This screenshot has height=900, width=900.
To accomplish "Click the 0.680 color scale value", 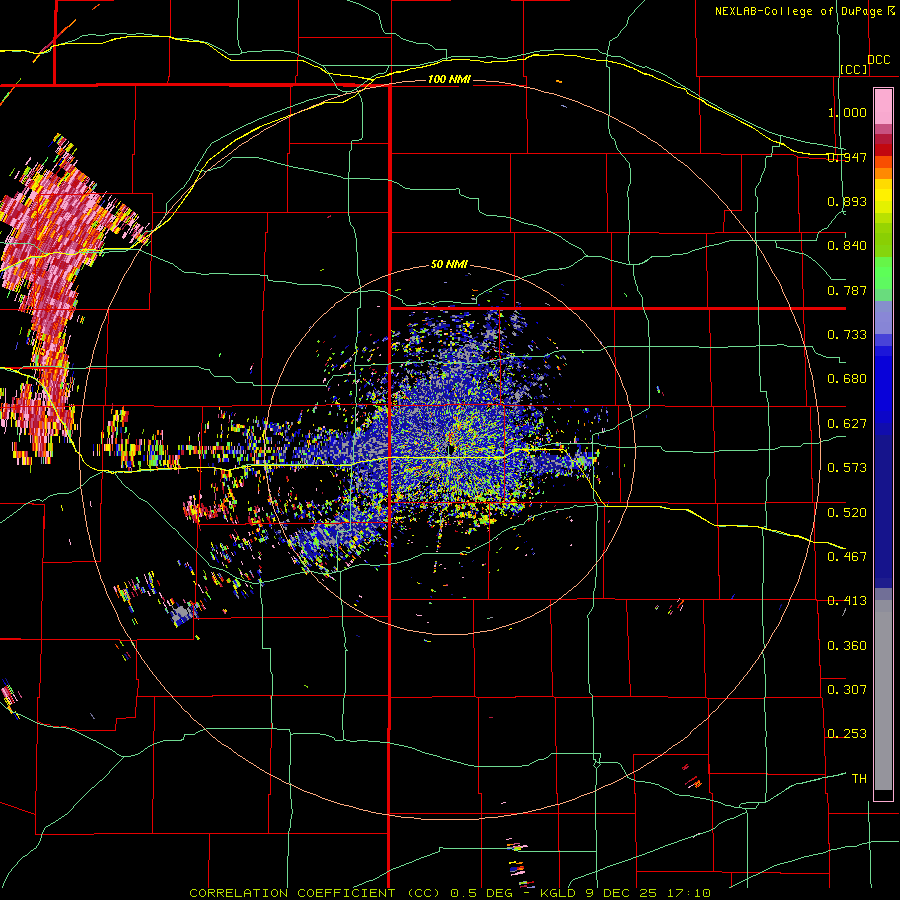I will [x=847, y=379].
